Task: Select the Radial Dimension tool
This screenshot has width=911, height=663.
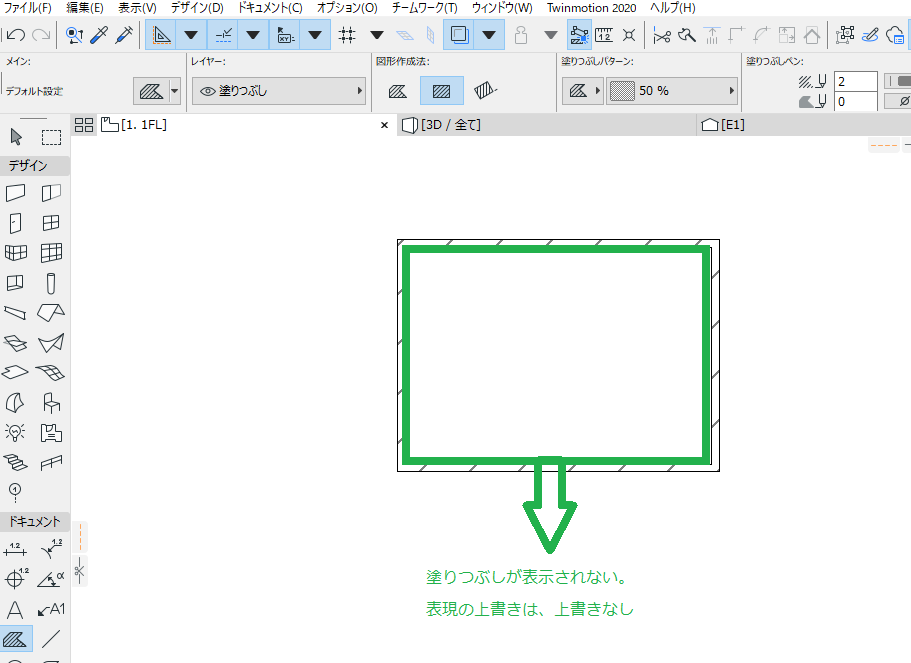Action: click(51, 549)
